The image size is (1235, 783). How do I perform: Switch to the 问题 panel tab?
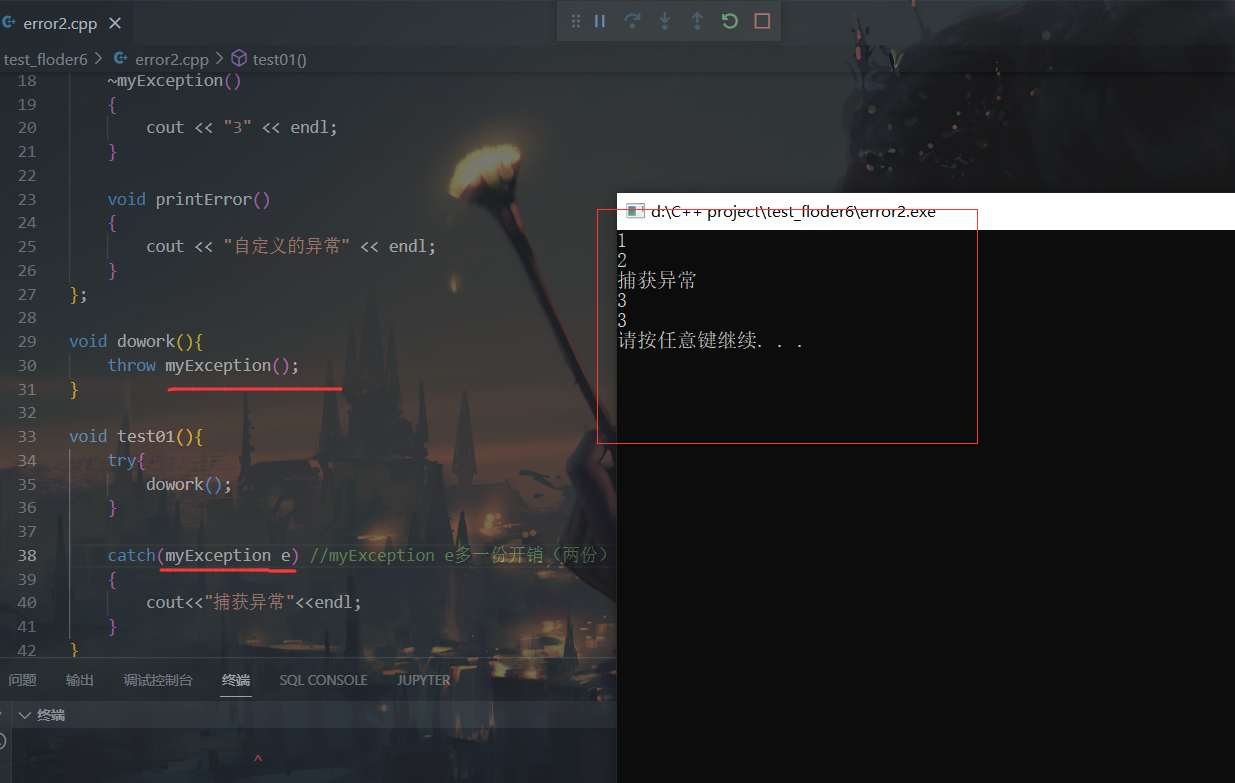point(22,680)
